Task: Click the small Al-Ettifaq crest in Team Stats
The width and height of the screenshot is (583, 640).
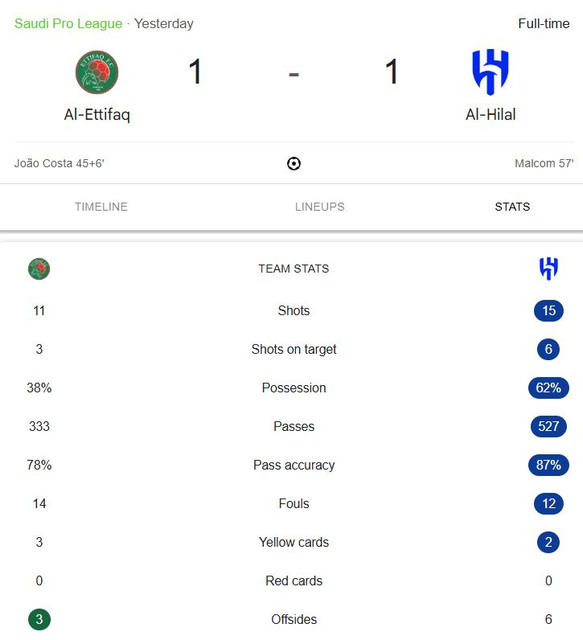Action: (39, 269)
